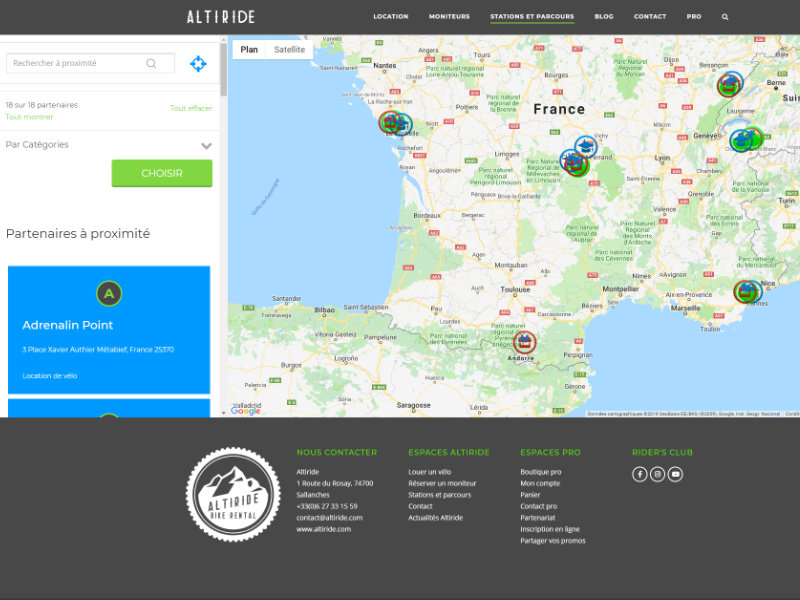Image resolution: width=800 pixels, height=600 pixels.
Task: Click the '18 sur 18 partenaires' count
Action: point(42,105)
